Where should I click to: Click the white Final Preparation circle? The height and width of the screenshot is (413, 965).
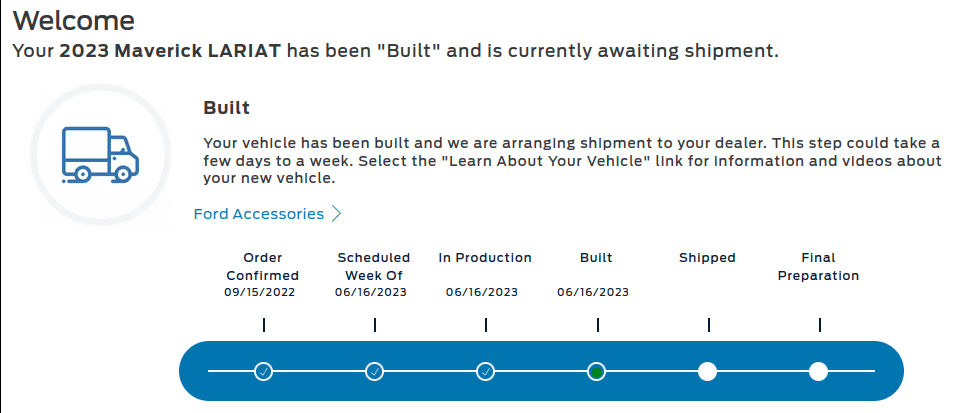point(819,372)
